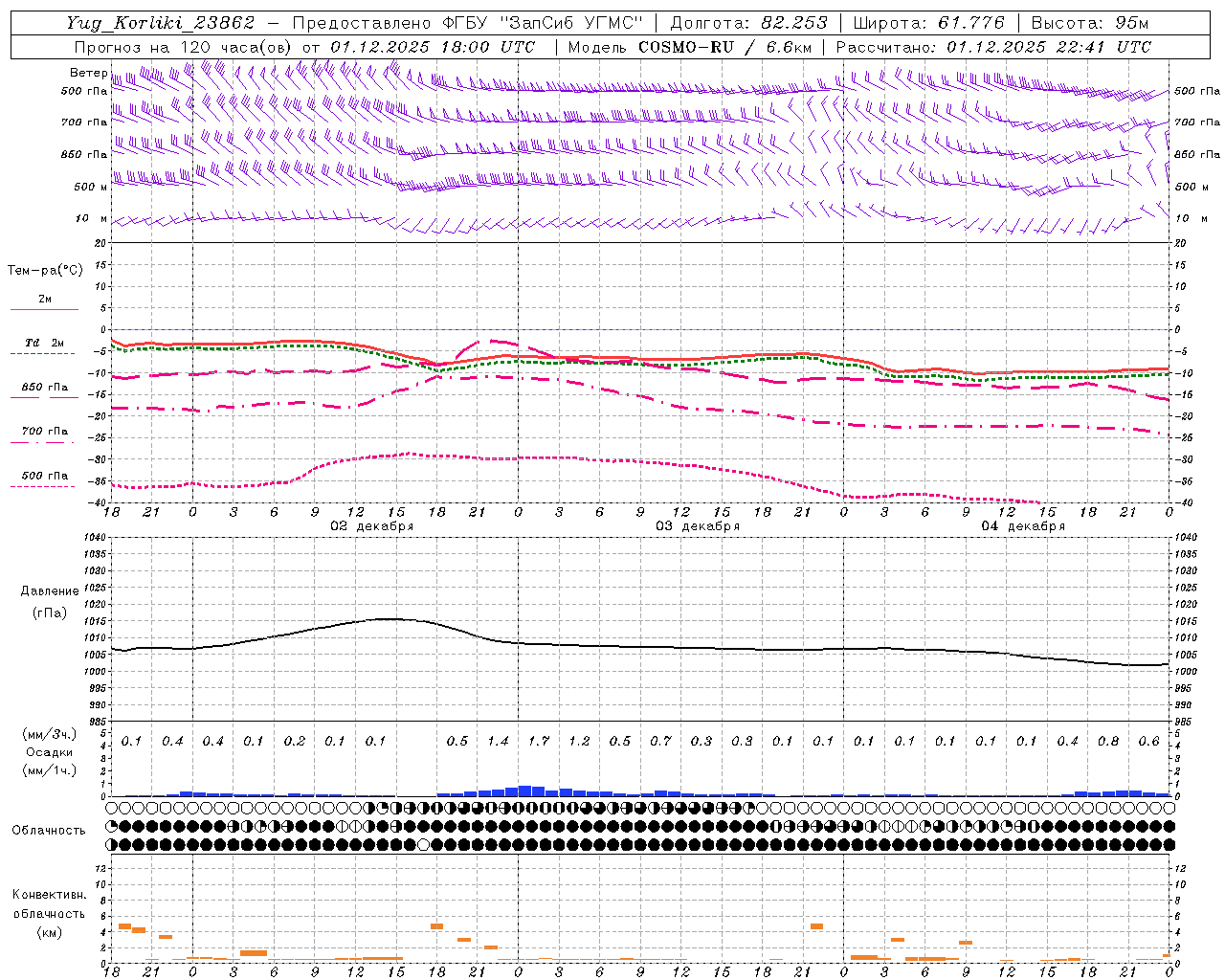Click the (км) convective cloud unit label

(x=49, y=932)
